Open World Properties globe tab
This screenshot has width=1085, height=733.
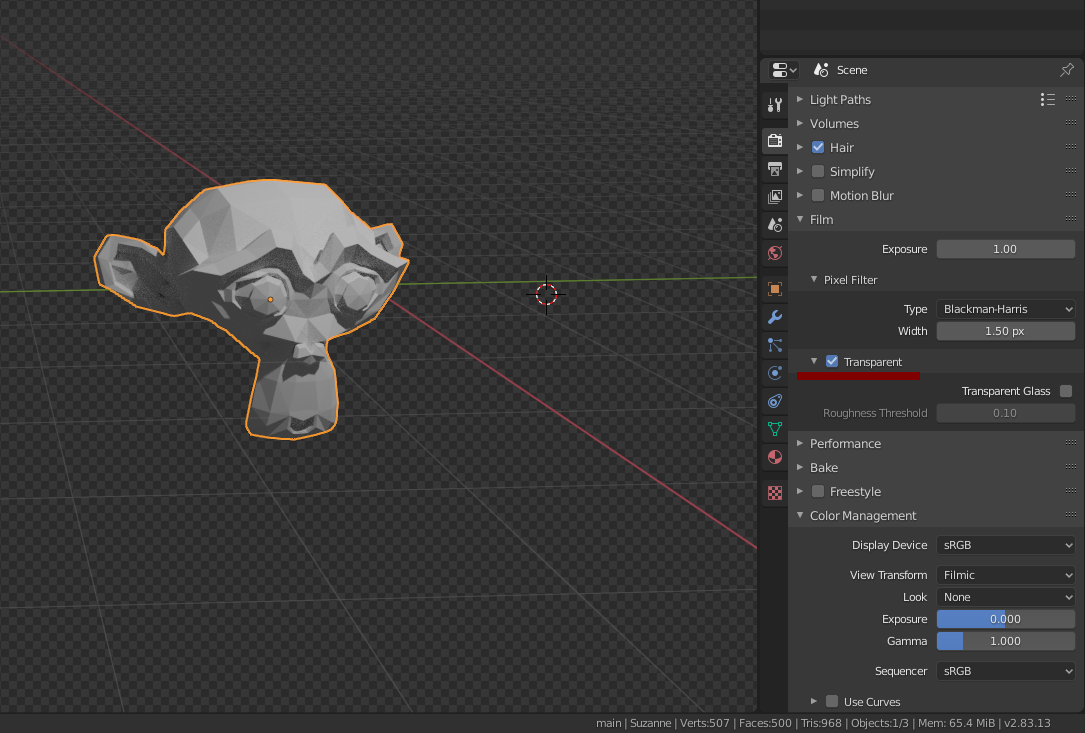tap(775, 253)
